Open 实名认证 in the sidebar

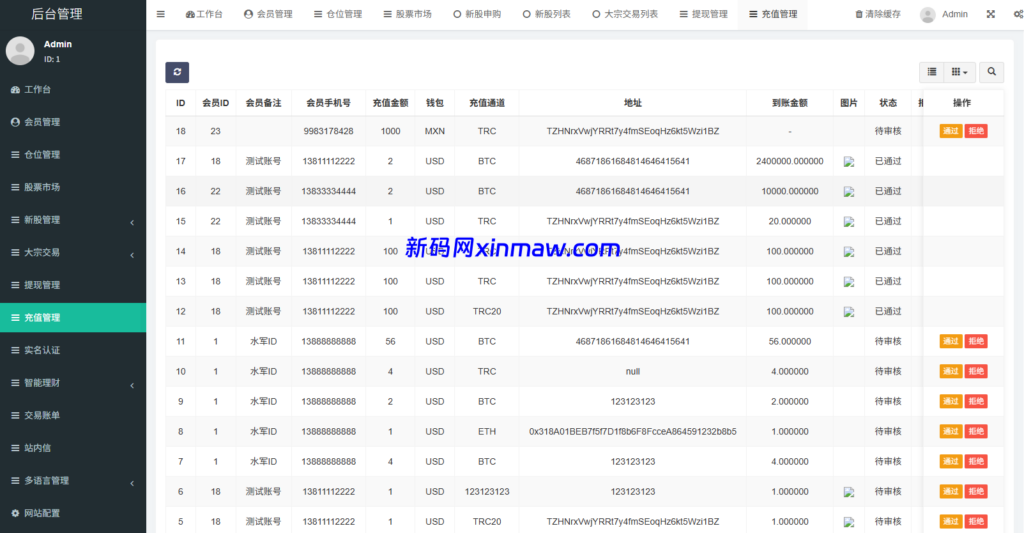click(73, 350)
